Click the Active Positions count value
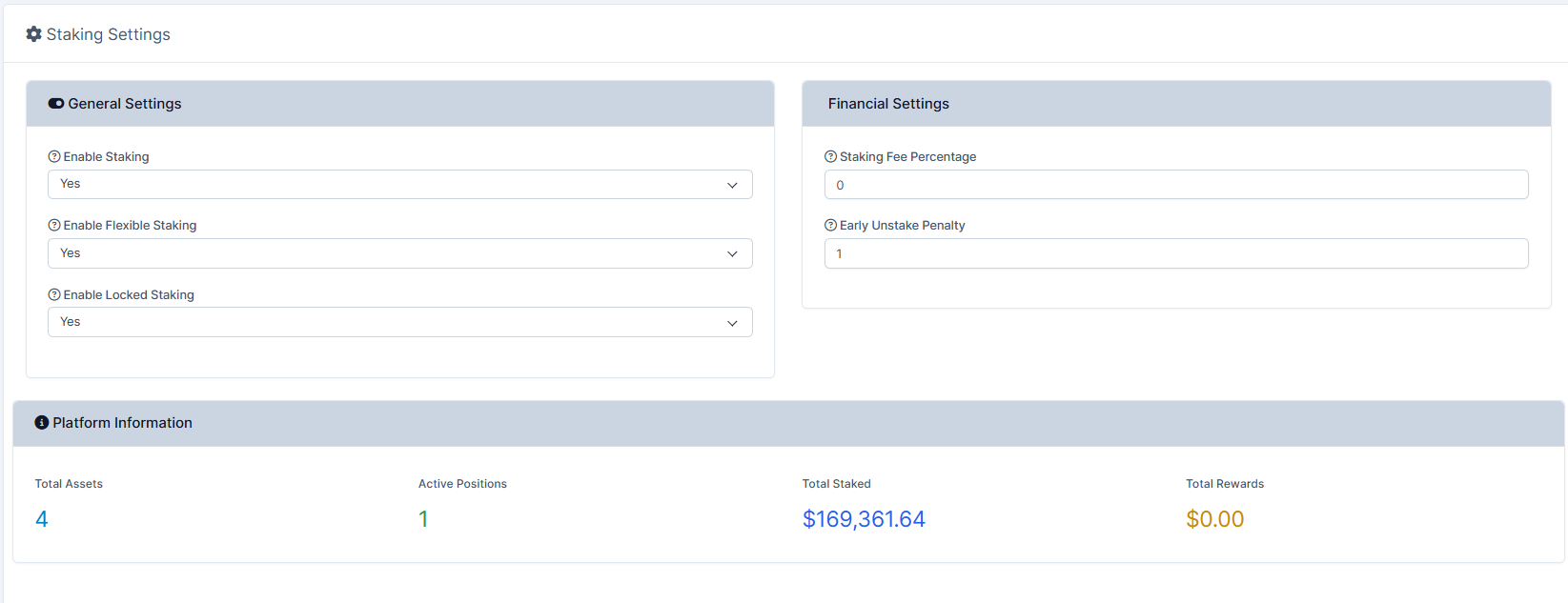 point(423,519)
